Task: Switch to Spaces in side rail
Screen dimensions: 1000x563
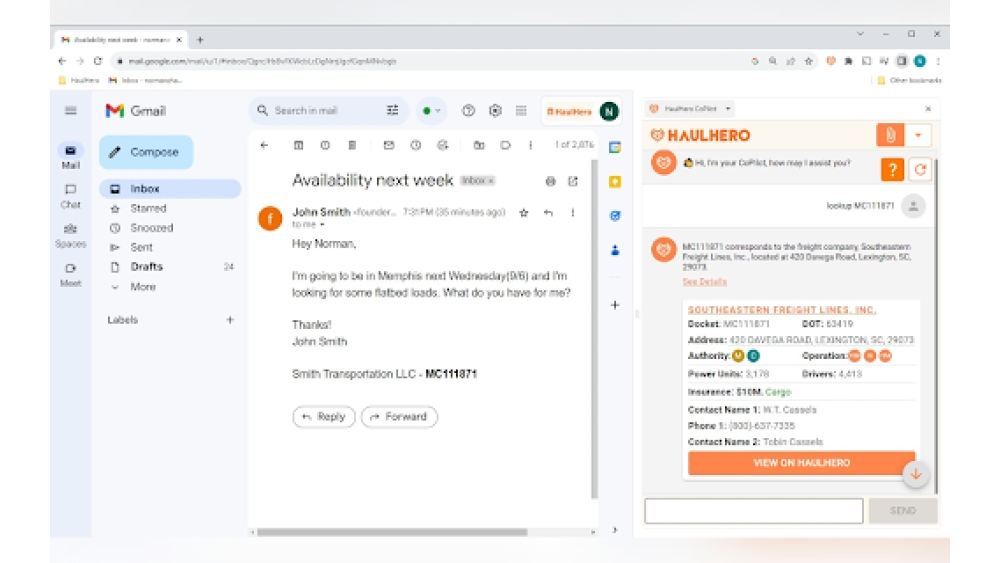Action: coord(70,235)
